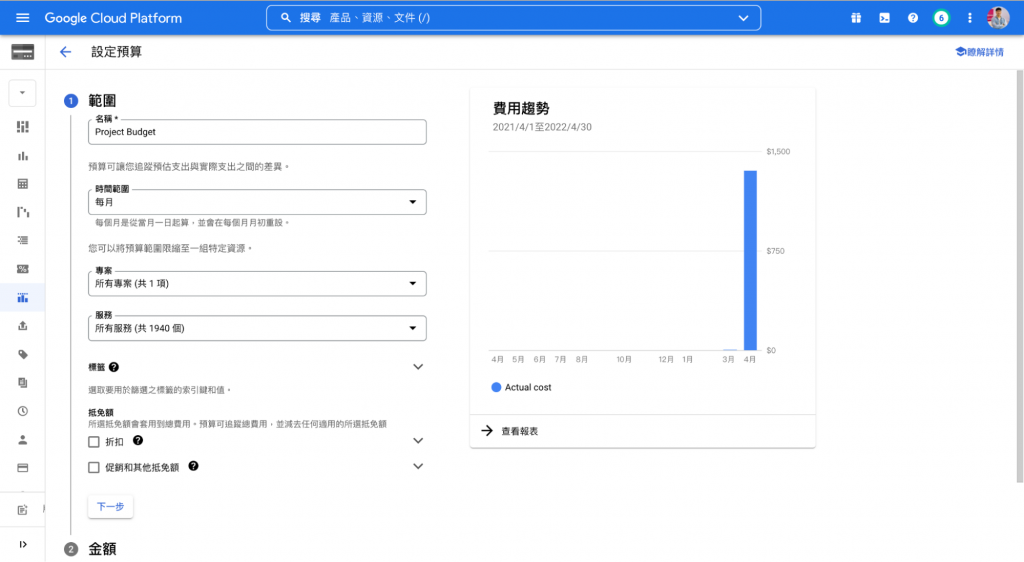Open the 服務 所有服務 dropdown
The width and height of the screenshot is (1024, 562).
pyautogui.click(x=257, y=328)
